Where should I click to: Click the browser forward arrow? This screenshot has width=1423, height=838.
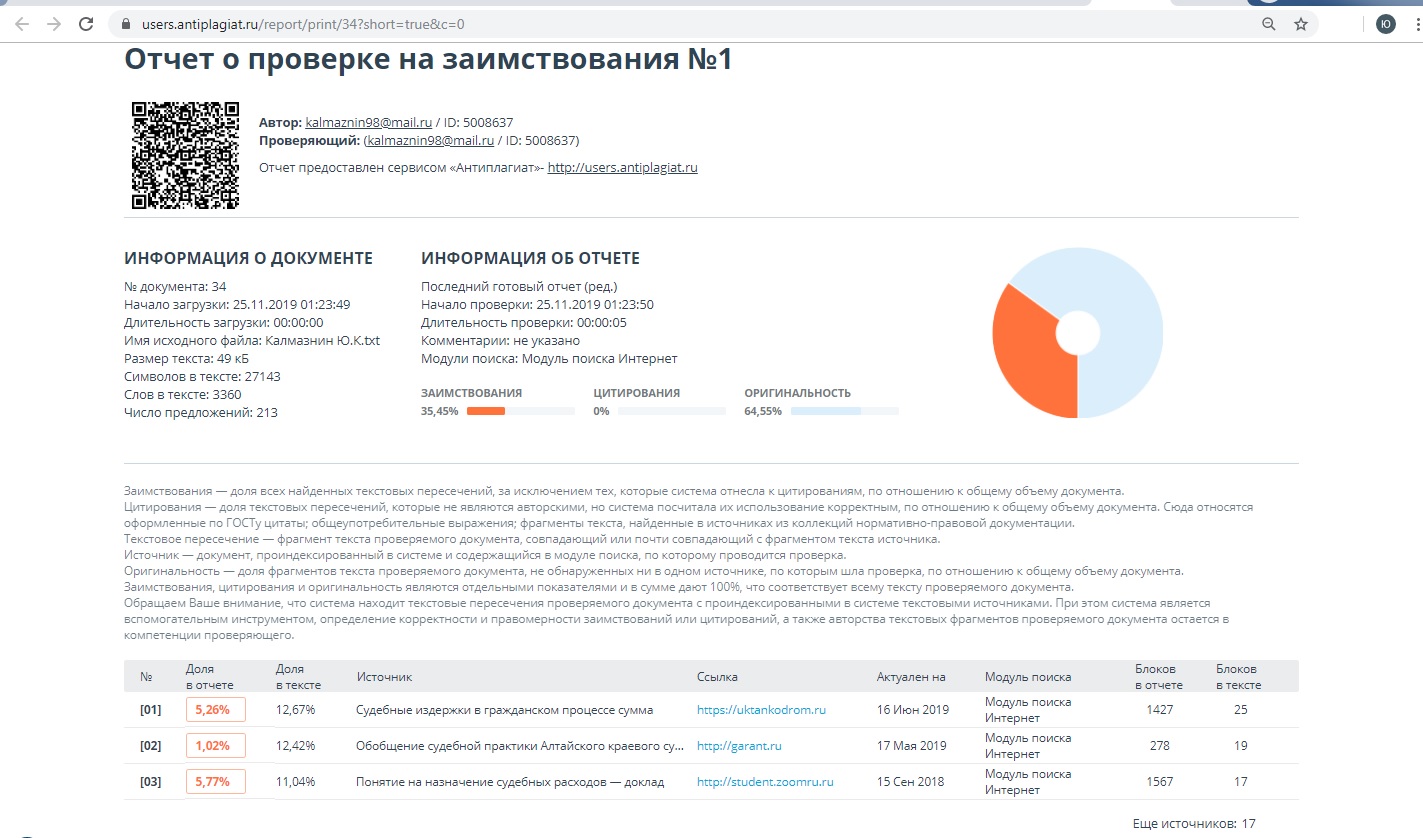[x=54, y=24]
